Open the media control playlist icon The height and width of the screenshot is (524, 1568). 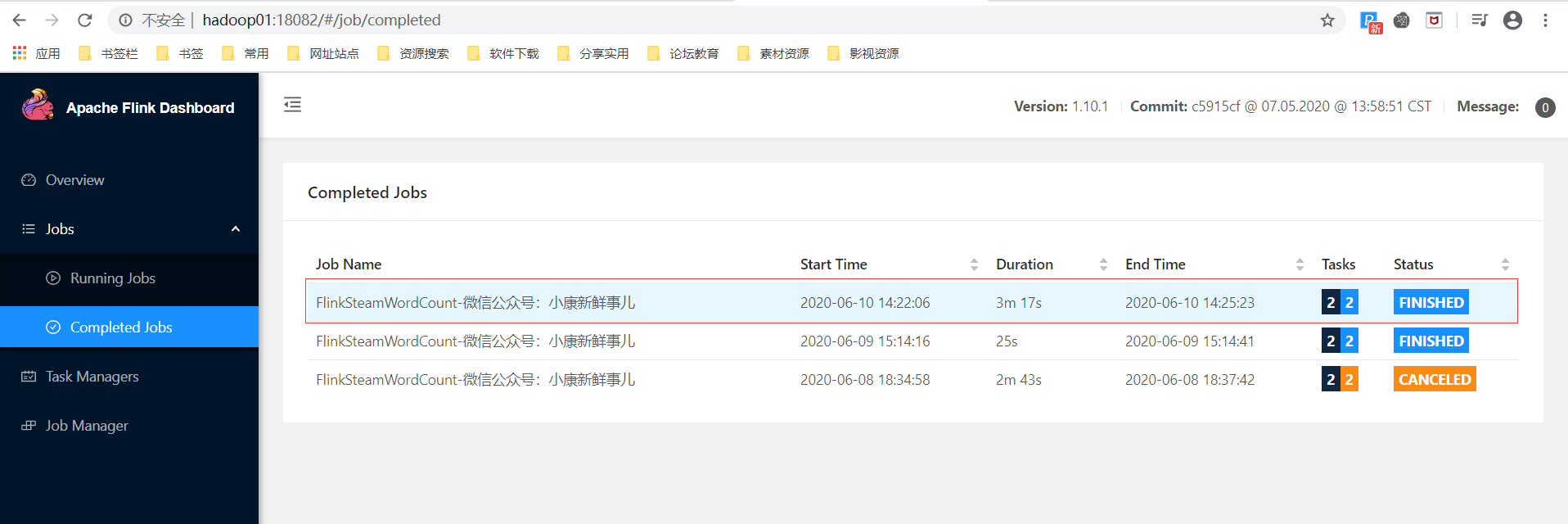pos(1479,20)
